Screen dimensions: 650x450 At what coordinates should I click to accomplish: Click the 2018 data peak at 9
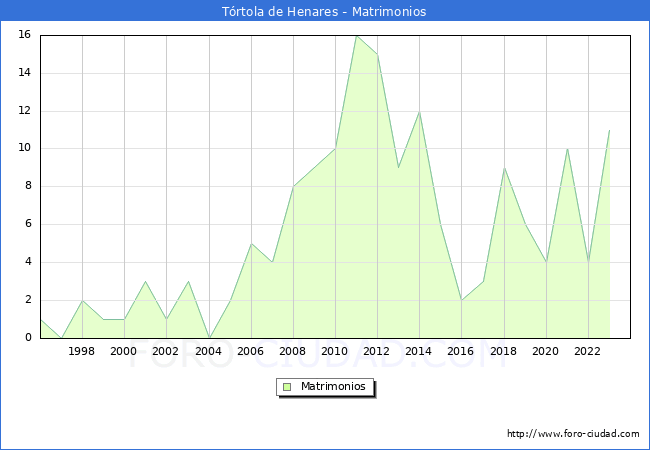click(x=504, y=168)
